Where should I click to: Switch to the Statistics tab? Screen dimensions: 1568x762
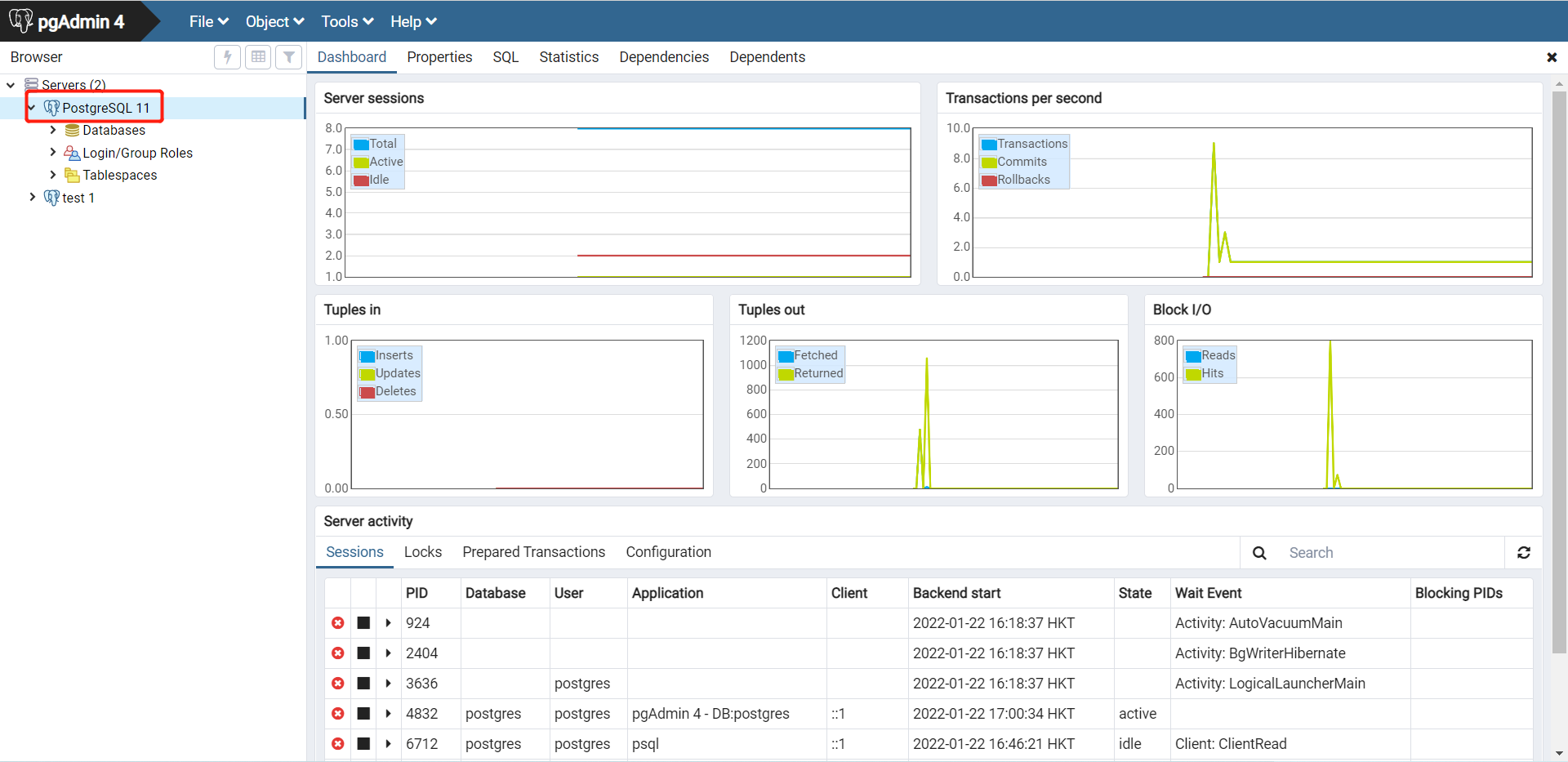click(x=569, y=57)
